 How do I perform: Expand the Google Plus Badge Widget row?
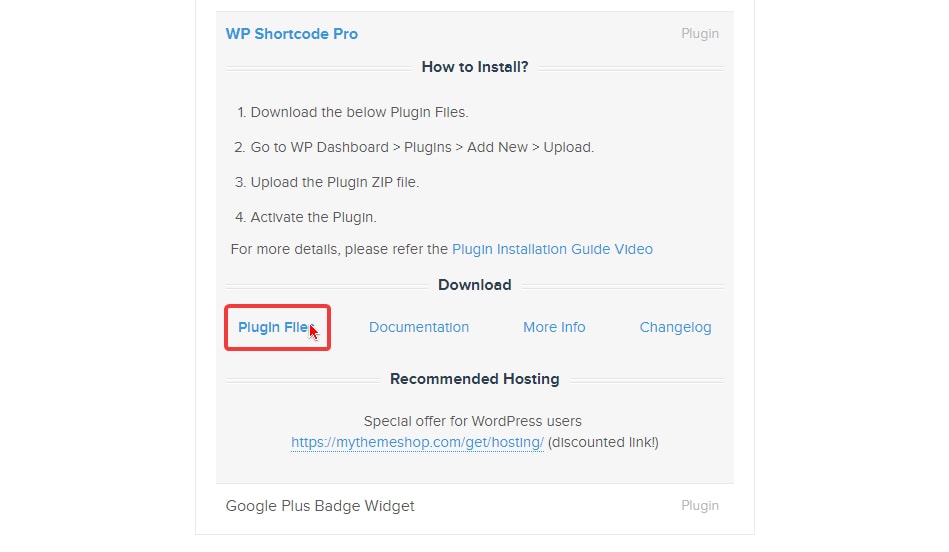pyautogui.click(x=474, y=506)
